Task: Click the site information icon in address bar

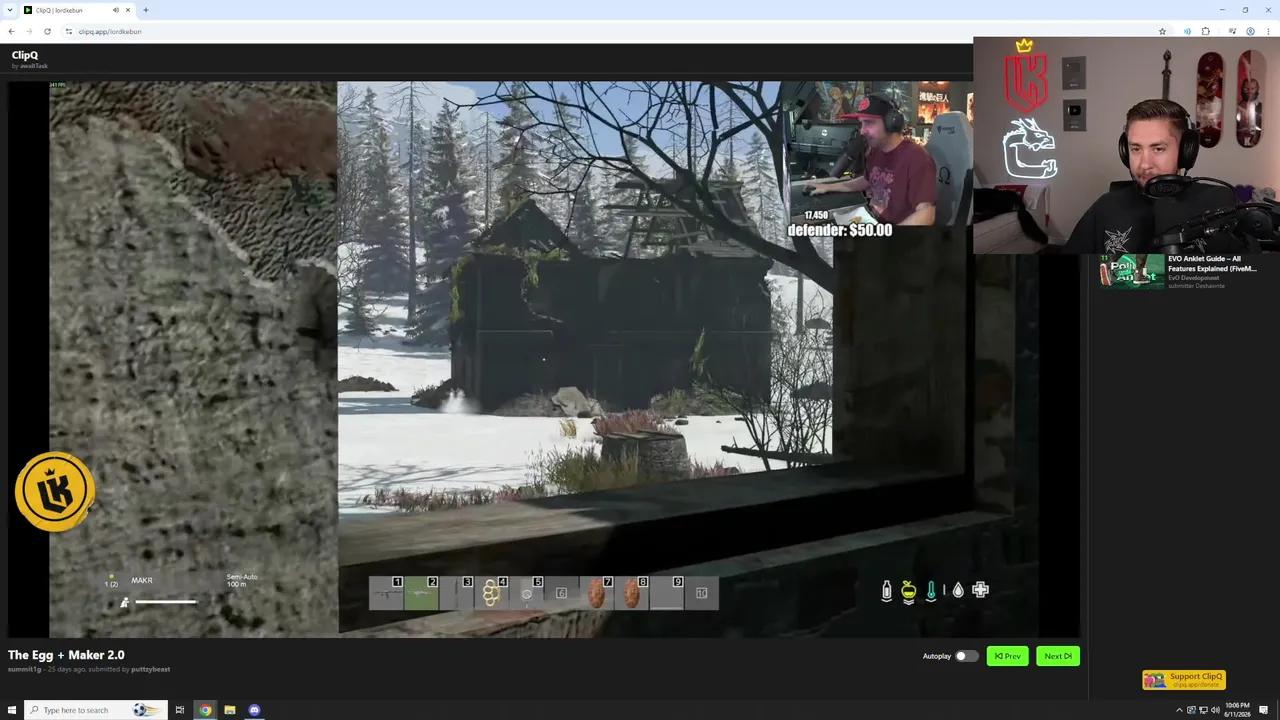Action: tap(69, 31)
